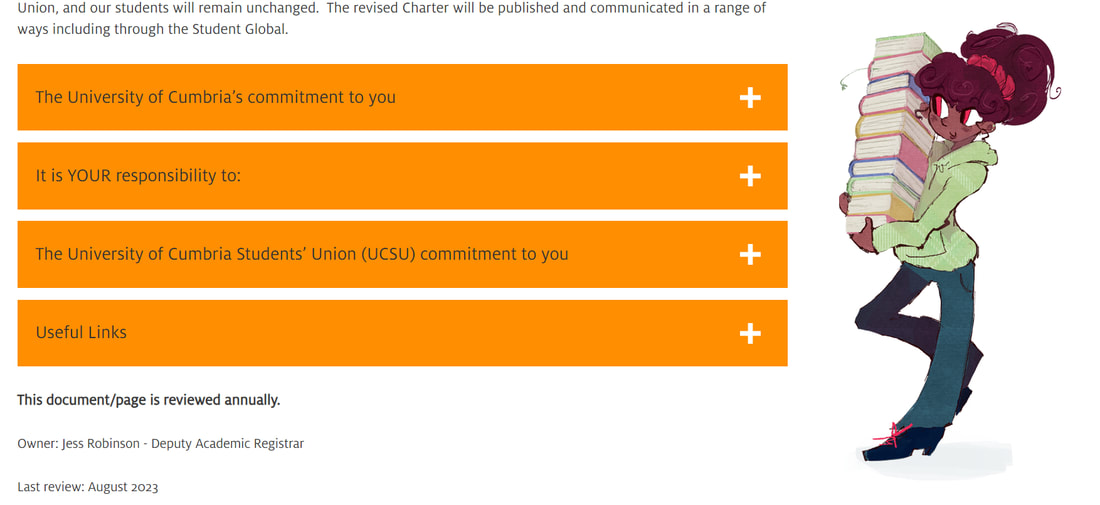Click the dark shoe with pink laces
1100x505 pixels.
click(x=903, y=441)
